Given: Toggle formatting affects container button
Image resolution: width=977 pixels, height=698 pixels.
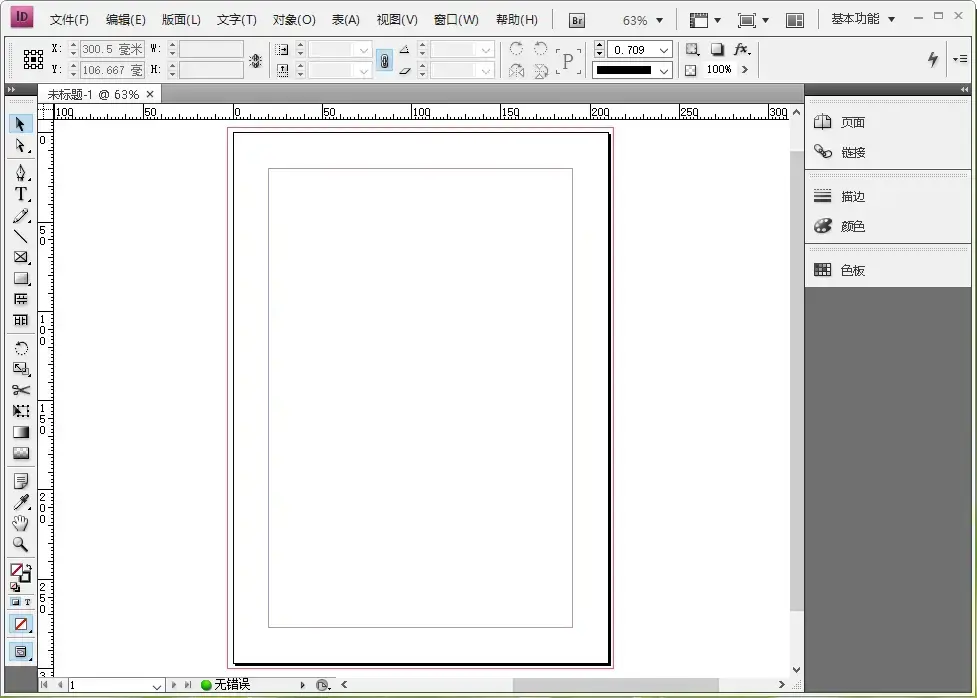Looking at the screenshot, I should coord(16,602).
